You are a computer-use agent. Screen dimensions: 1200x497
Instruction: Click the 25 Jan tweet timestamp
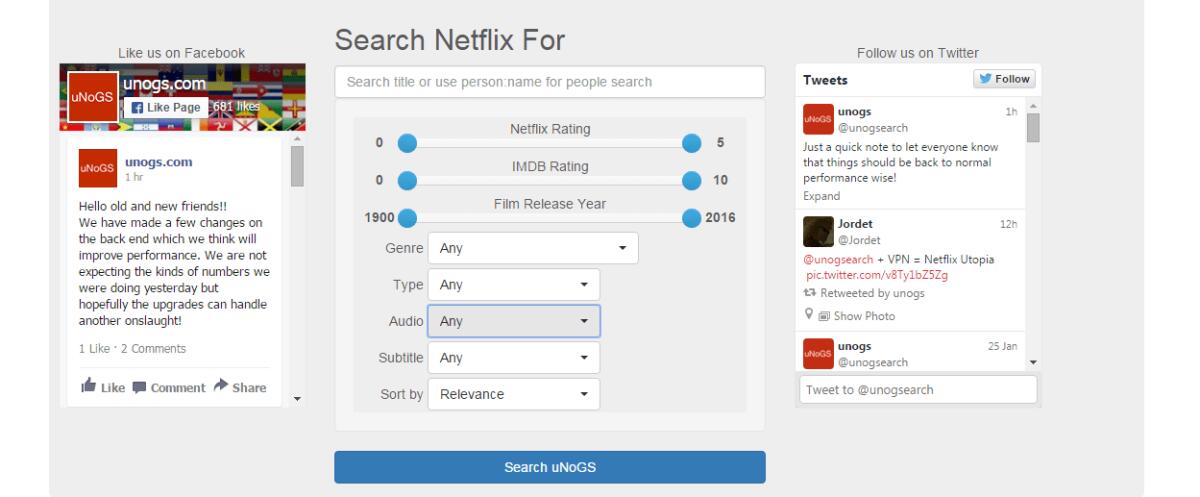[1003, 346]
